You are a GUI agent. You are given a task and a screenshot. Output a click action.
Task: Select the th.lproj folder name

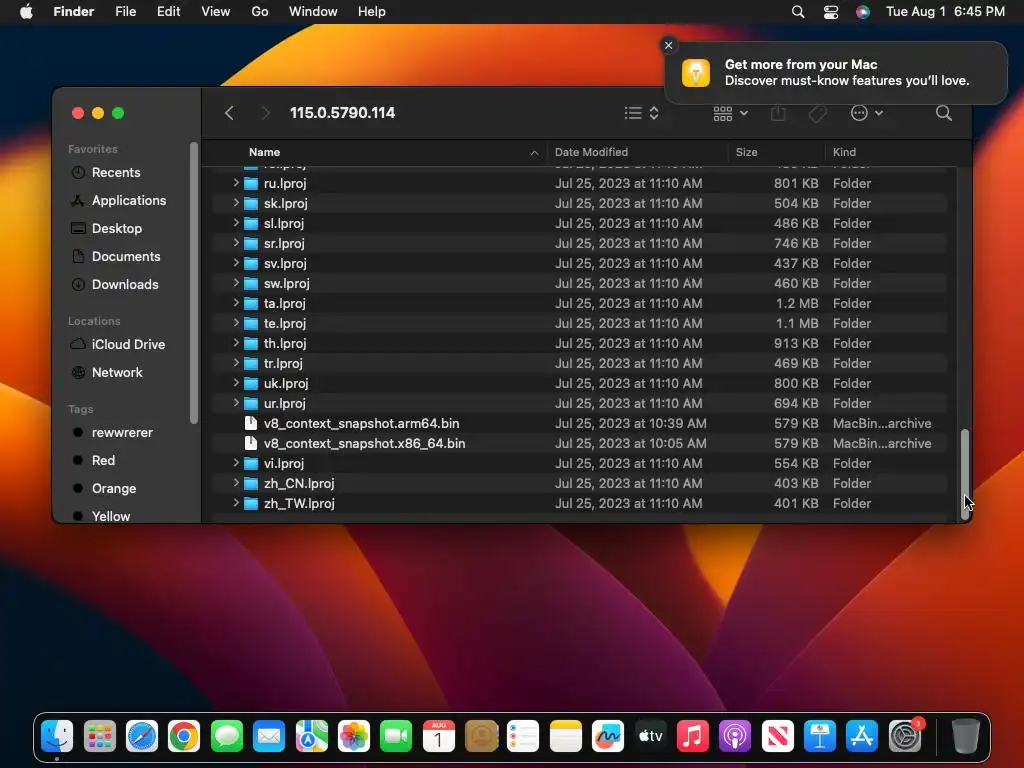tap(285, 344)
